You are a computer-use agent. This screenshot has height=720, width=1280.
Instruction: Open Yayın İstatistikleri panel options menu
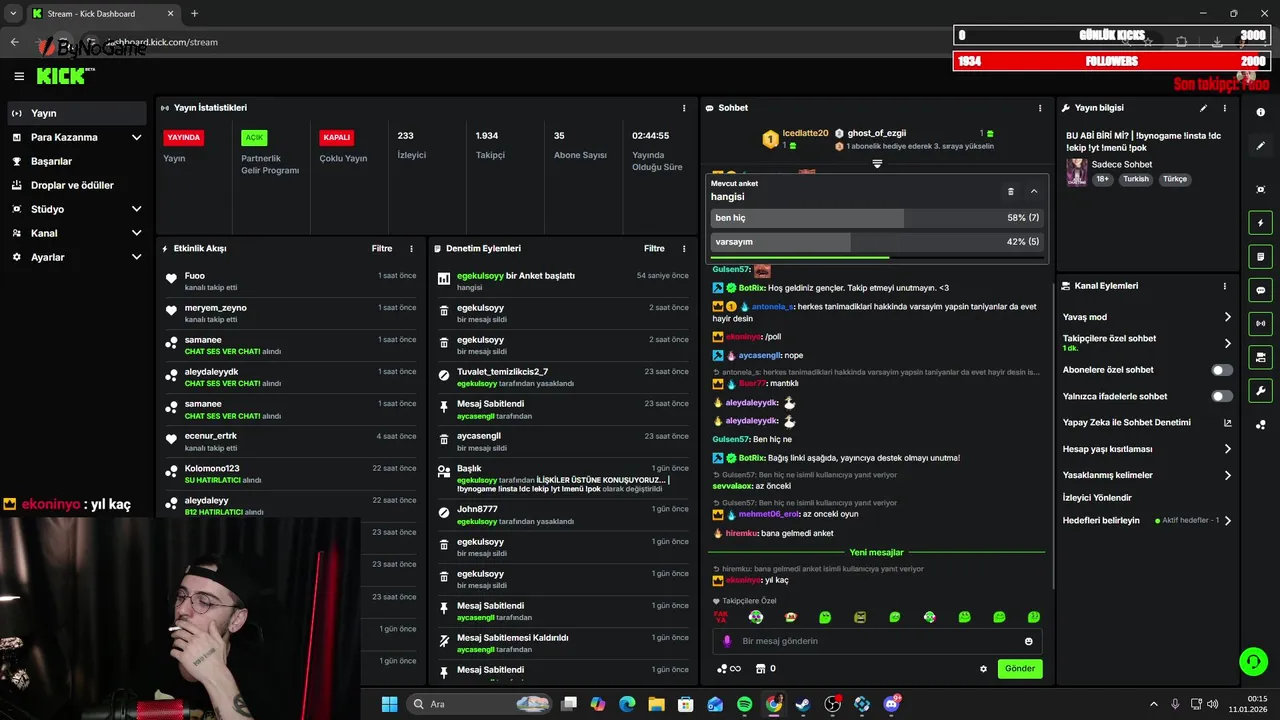point(684,108)
